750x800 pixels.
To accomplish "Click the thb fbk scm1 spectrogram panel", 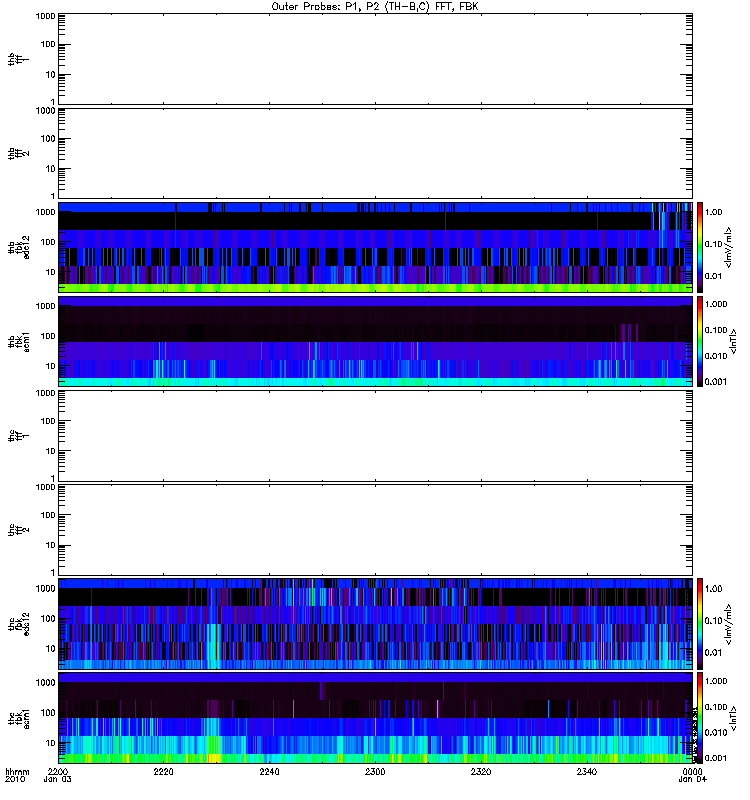I will pos(375,341).
